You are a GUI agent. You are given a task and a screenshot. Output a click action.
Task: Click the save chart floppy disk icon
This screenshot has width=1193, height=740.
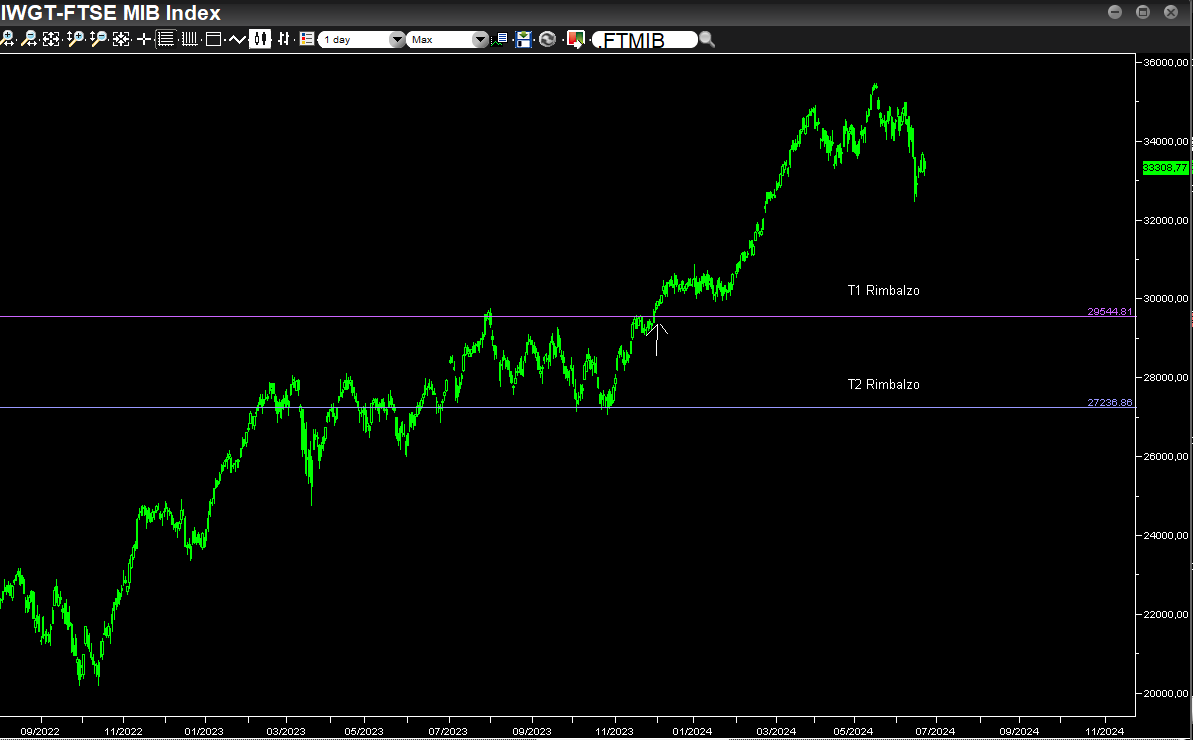point(523,39)
